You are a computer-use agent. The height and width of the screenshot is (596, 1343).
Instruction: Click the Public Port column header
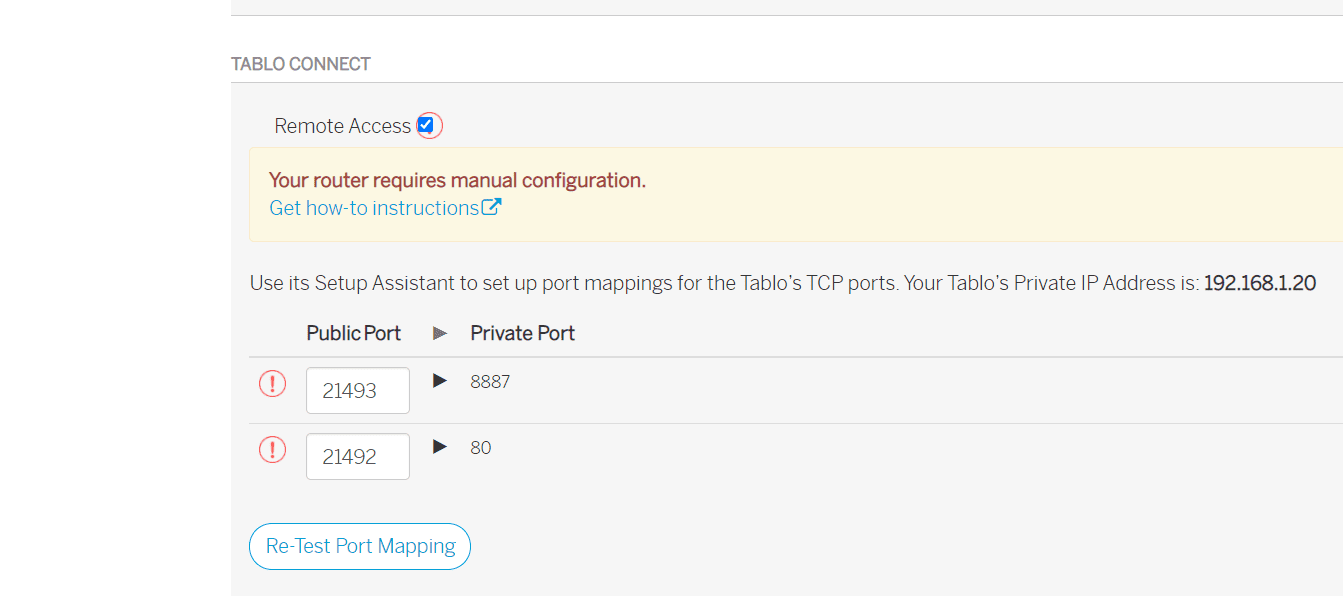pyautogui.click(x=353, y=333)
